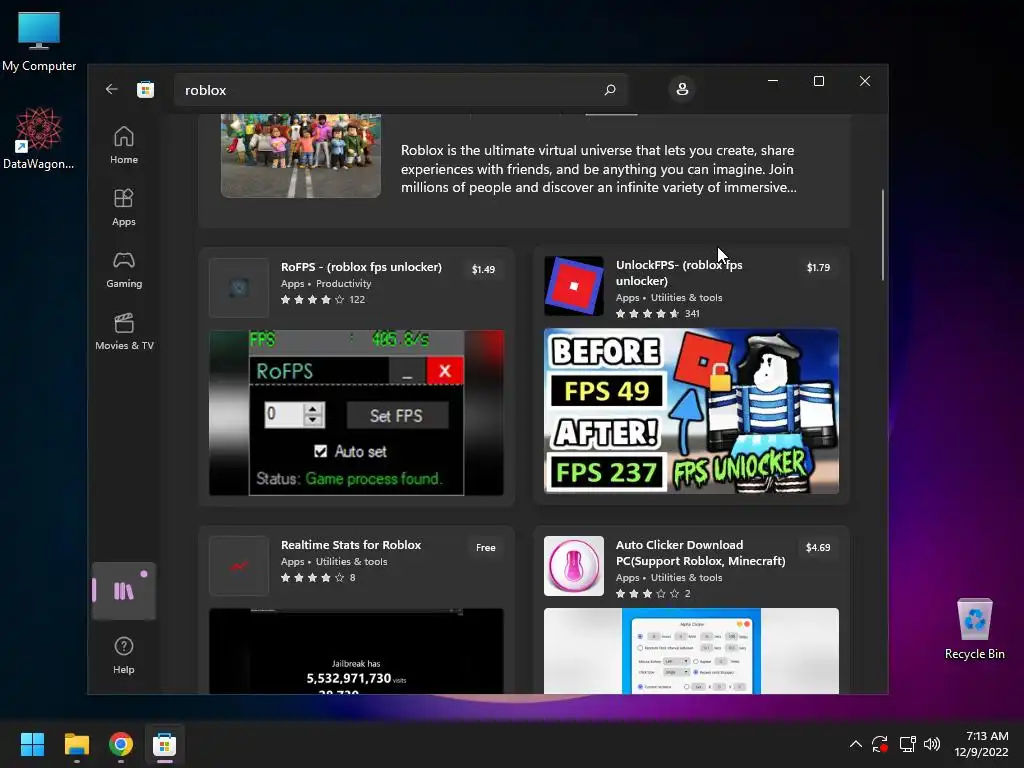The image size is (1024, 768).
Task: Open the Library icon in the sidebar
Action: click(123, 591)
